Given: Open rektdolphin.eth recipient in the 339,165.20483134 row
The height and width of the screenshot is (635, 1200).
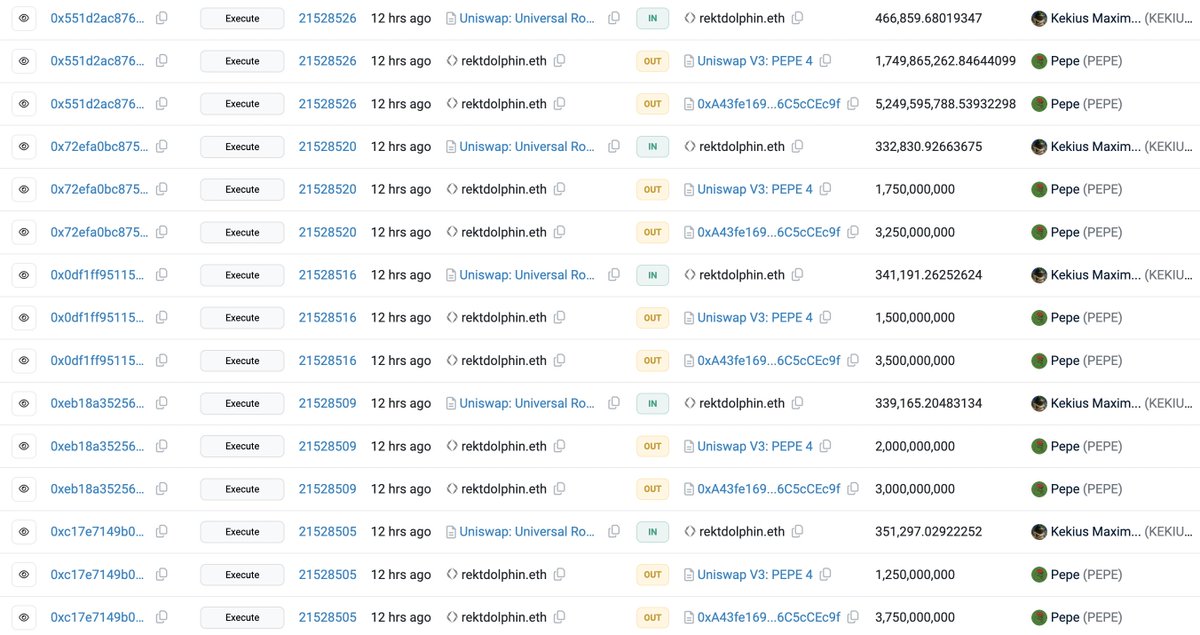Looking at the screenshot, I should click(742, 404).
